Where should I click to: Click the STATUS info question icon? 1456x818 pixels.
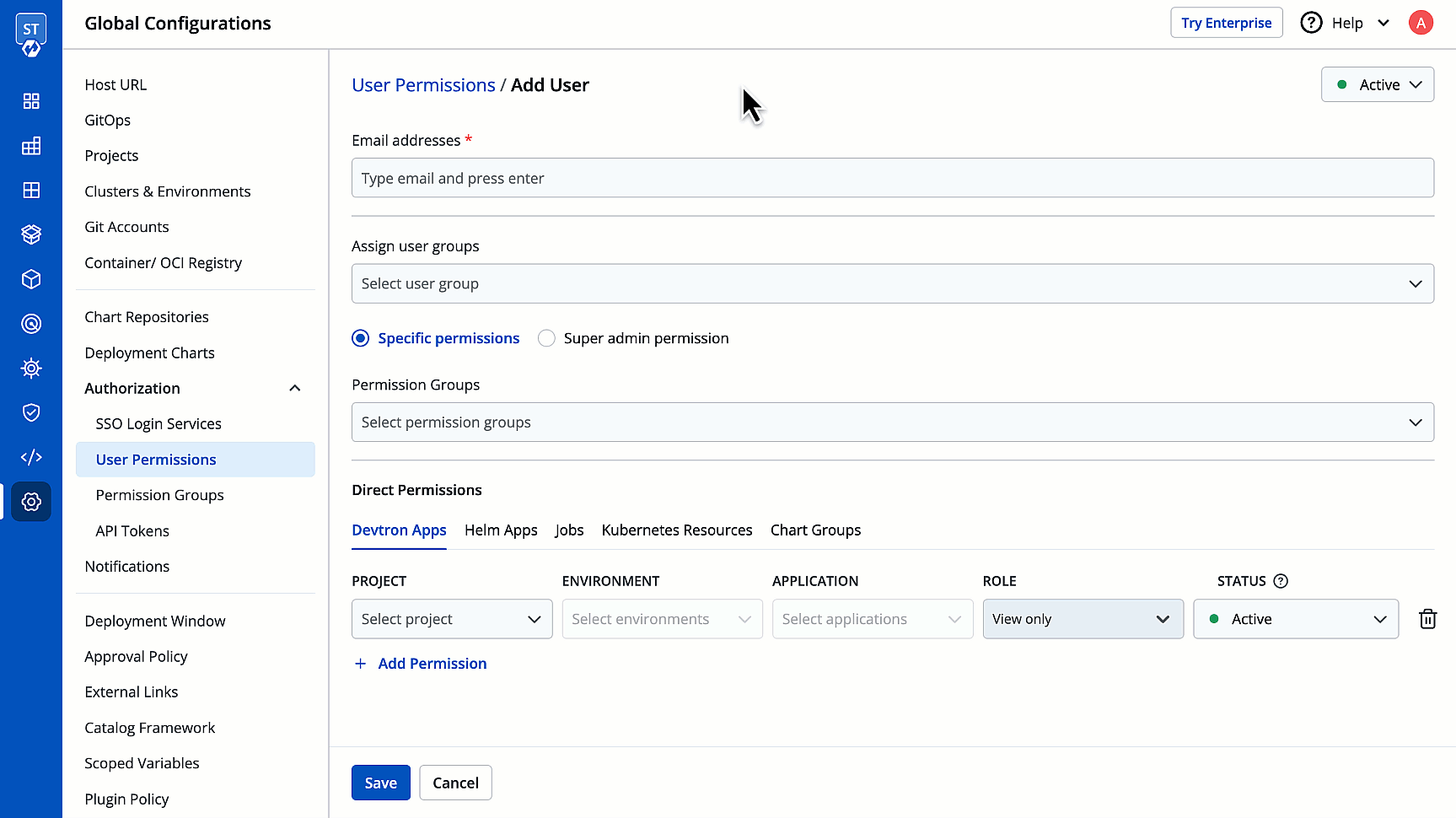click(x=1281, y=581)
